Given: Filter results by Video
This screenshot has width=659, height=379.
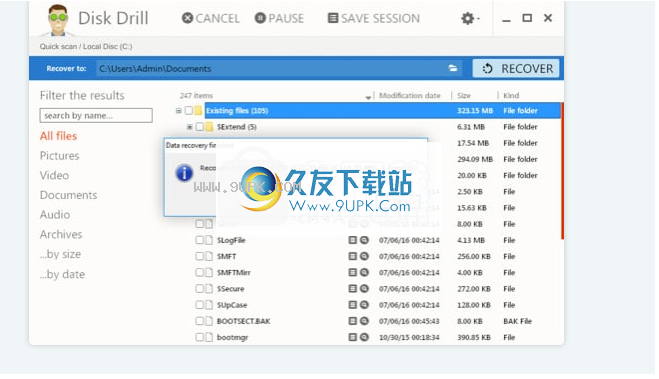Looking at the screenshot, I should [54, 175].
